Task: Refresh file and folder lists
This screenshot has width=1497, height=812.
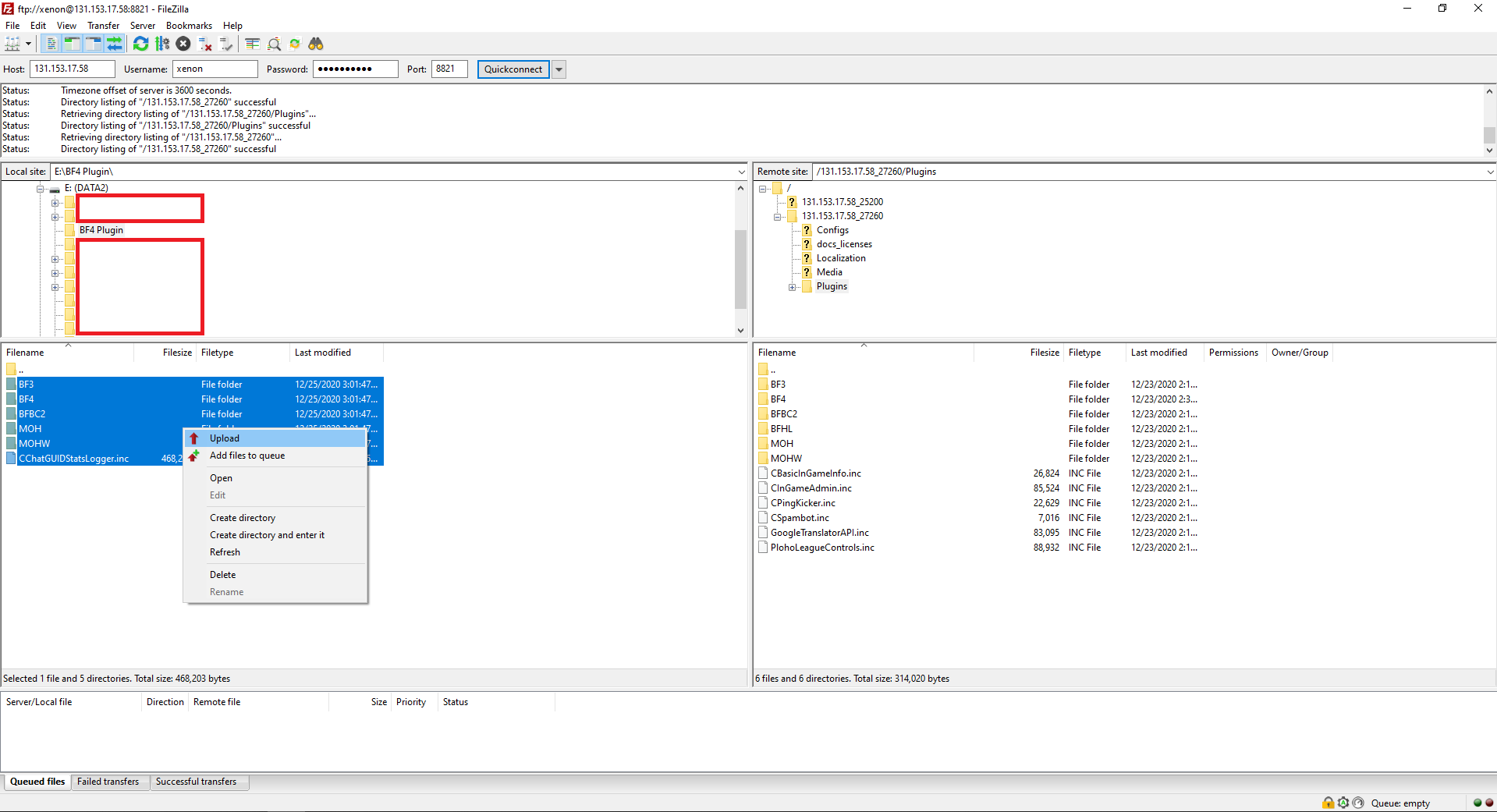Action: 140,44
